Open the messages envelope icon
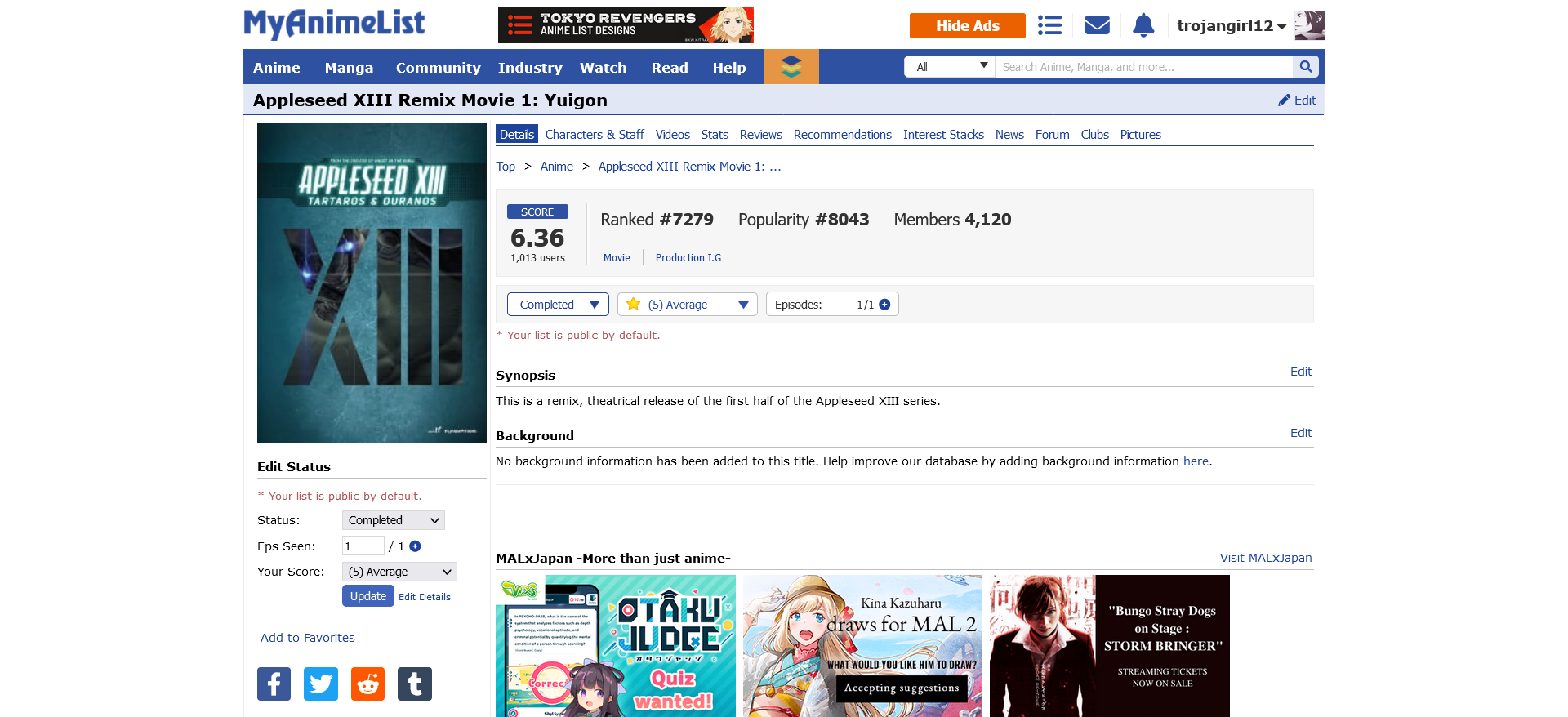Viewport: 1568px width, 717px height. coord(1097,25)
